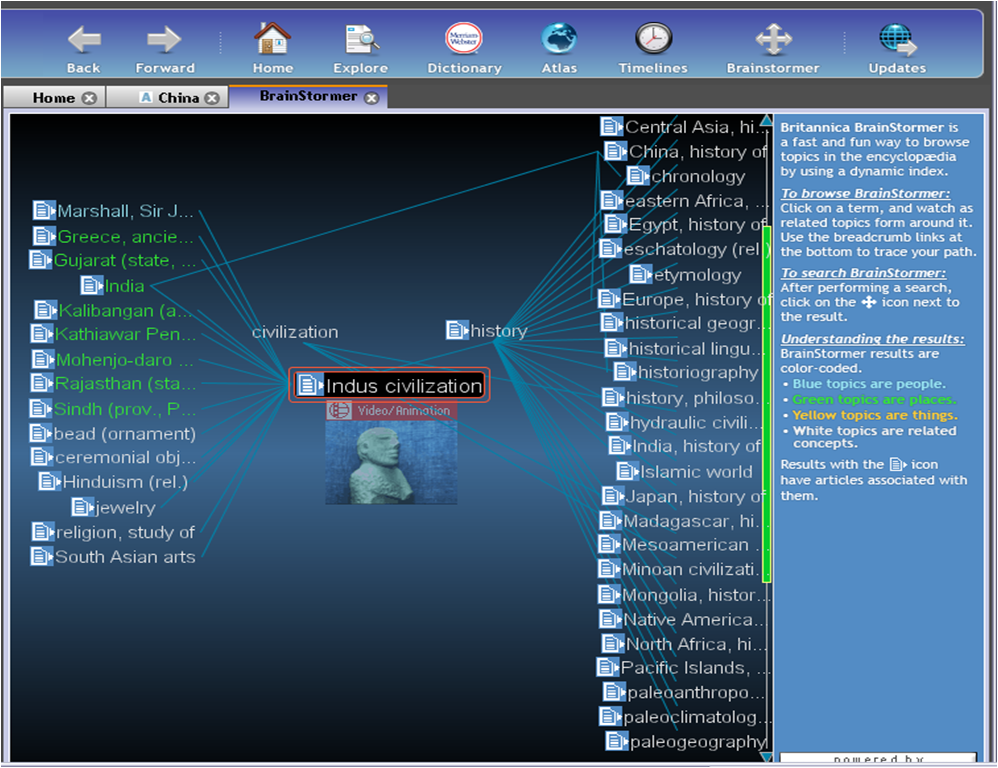This screenshot has height=768, width=998.
Task: Close the BrainStormer tab
Action: tap(372, 98)
